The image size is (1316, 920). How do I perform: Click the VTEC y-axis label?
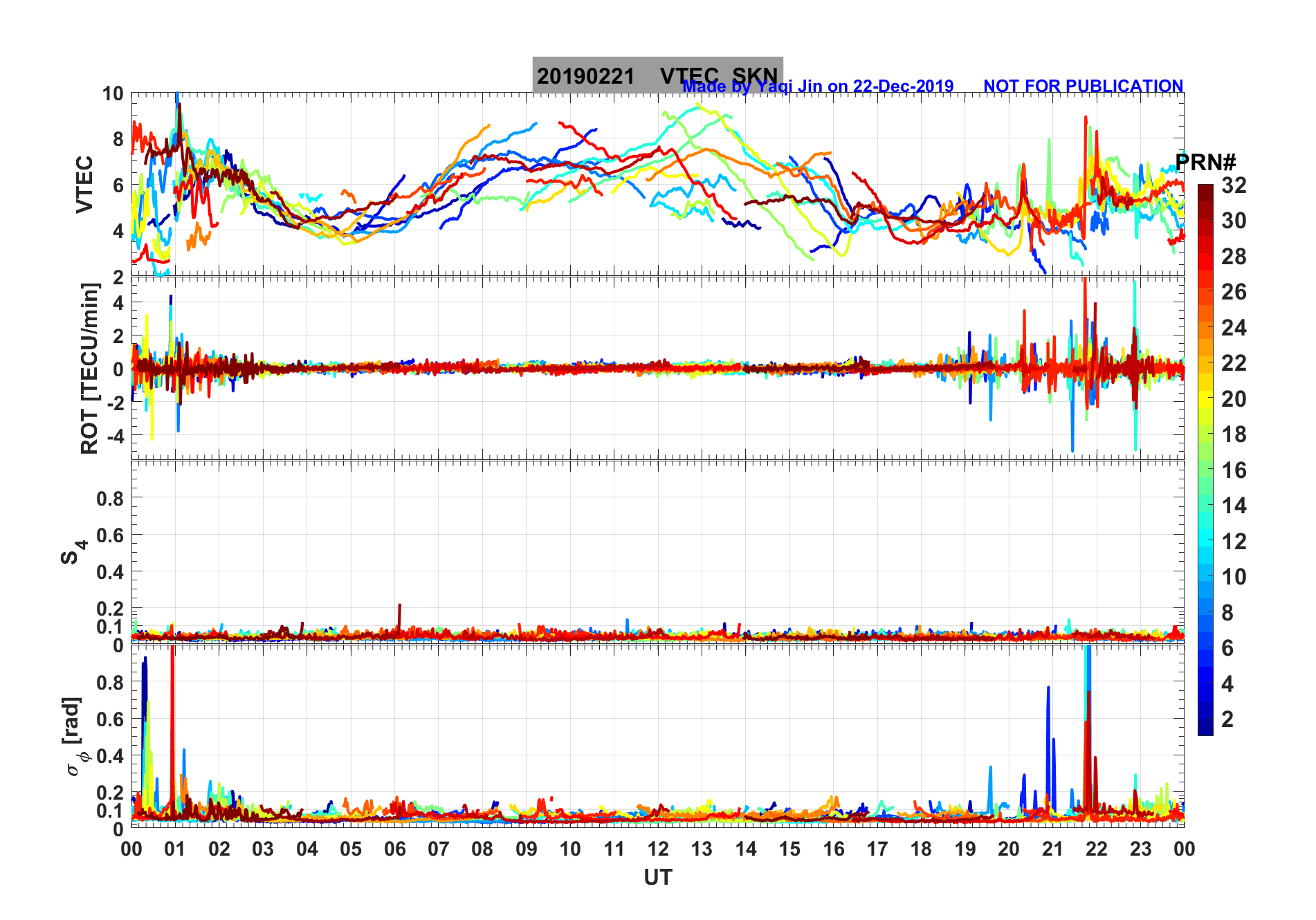[x=84, y=184]
